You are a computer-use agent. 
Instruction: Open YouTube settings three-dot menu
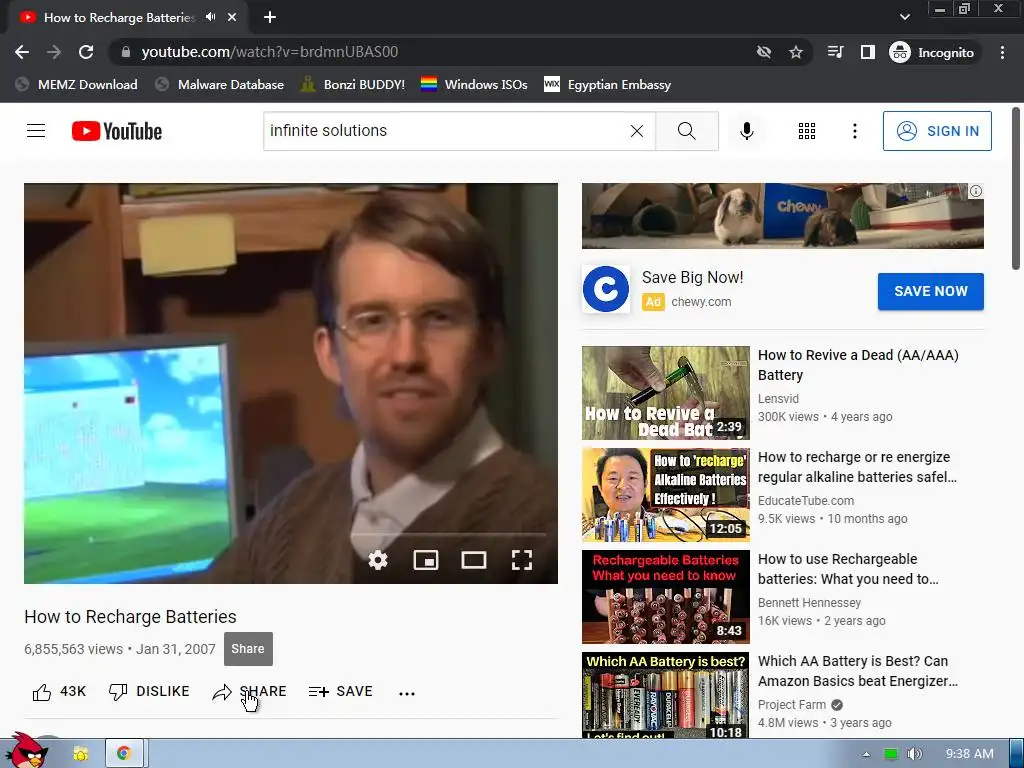854,131
